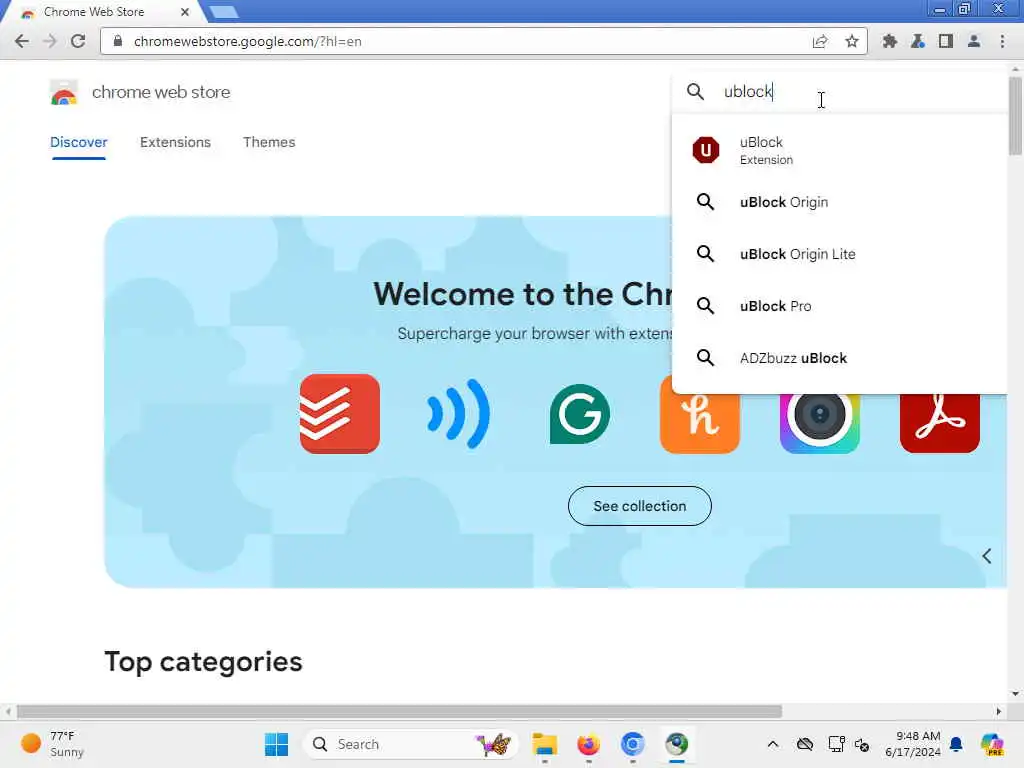Open the Extensions puzzle icon menu

point(889,41)
